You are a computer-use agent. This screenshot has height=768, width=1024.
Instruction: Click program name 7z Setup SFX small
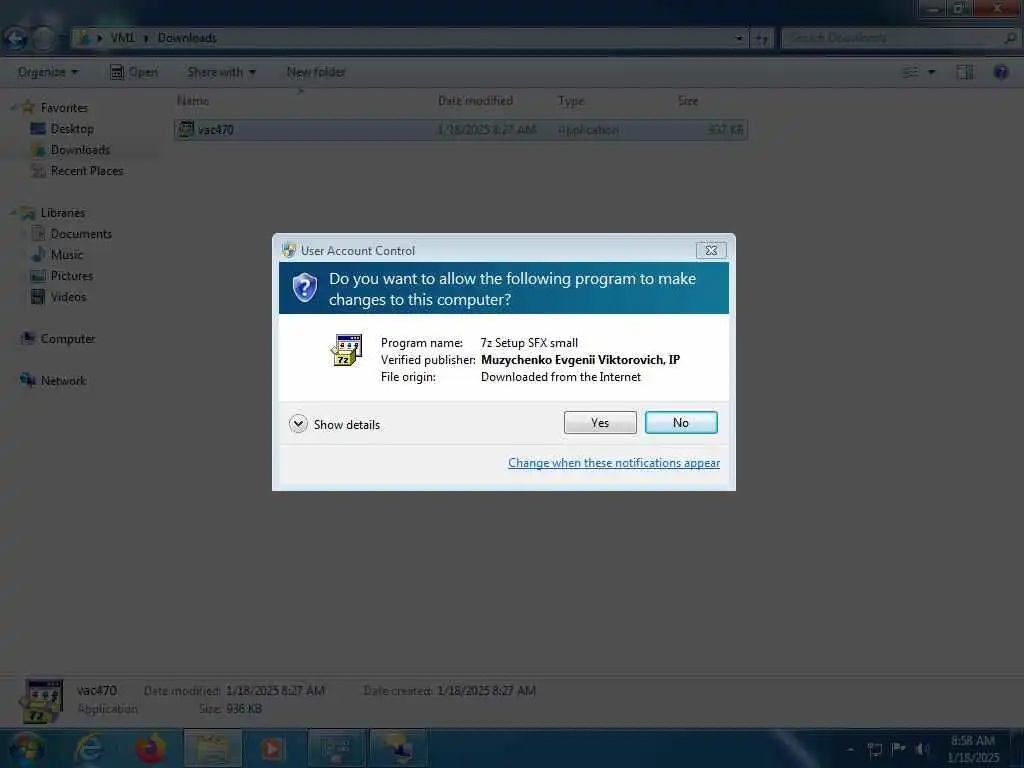(x=529, y=343)
